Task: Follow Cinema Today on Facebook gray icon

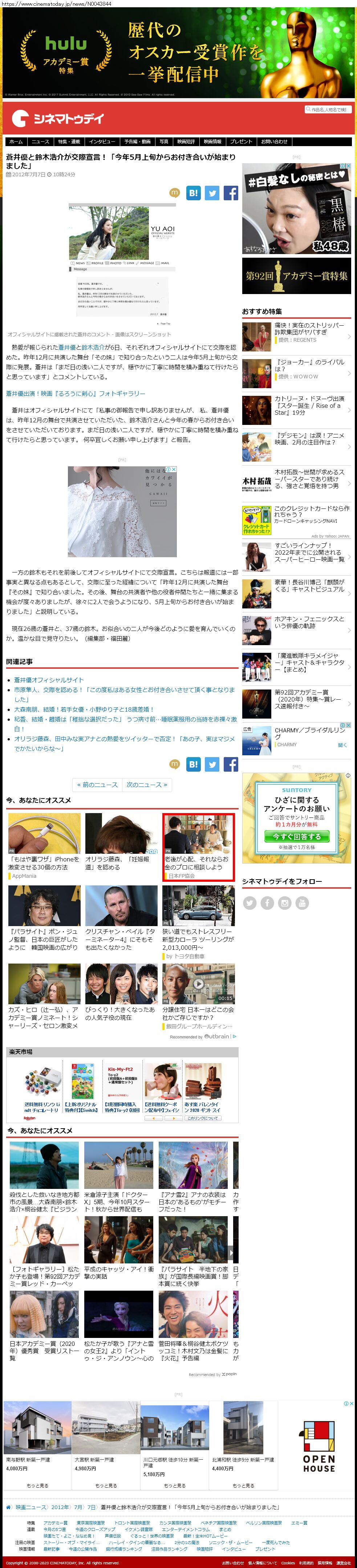Action: pos(267,903)
